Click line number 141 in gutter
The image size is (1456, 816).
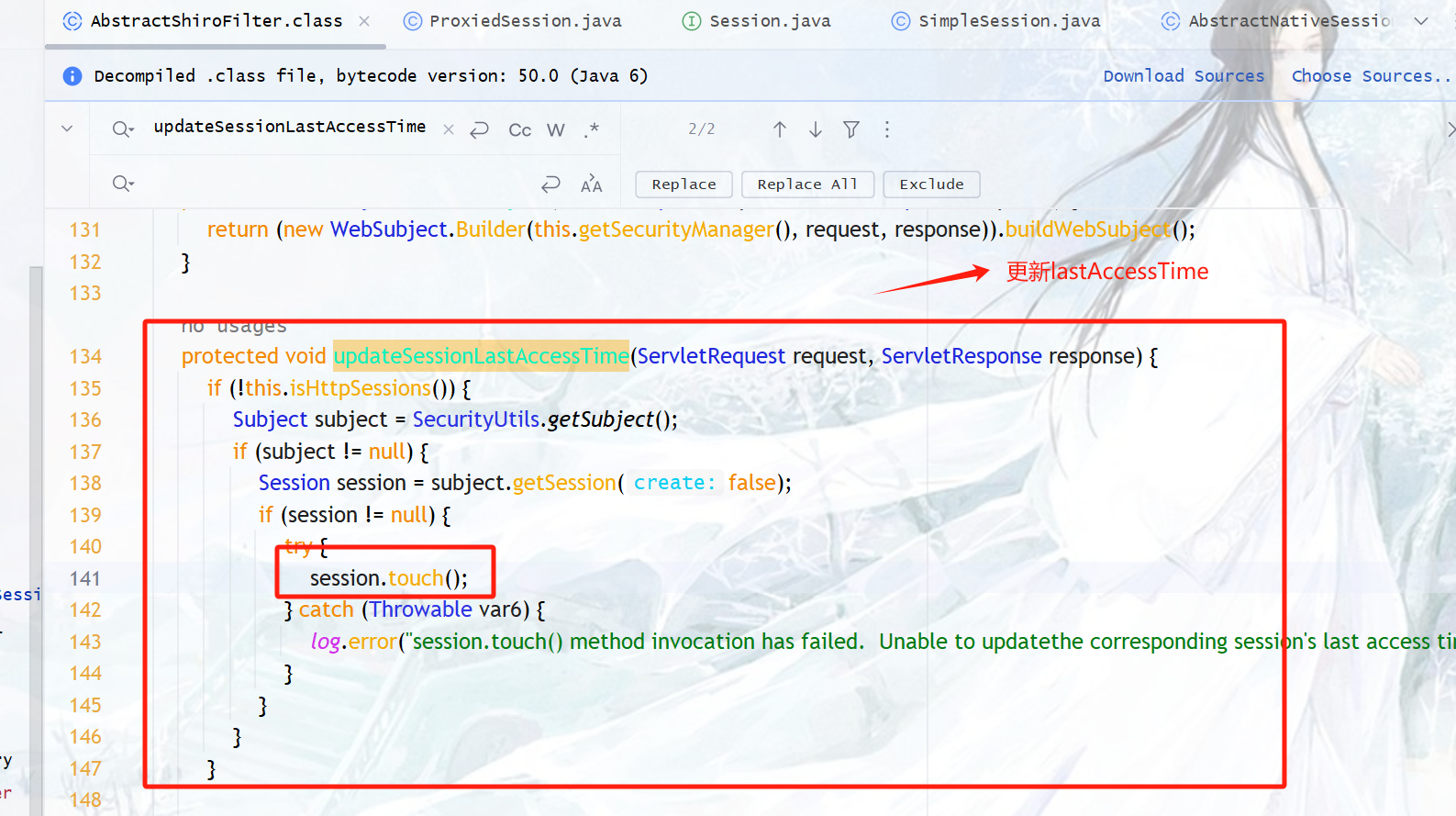[x=85, y=578]
